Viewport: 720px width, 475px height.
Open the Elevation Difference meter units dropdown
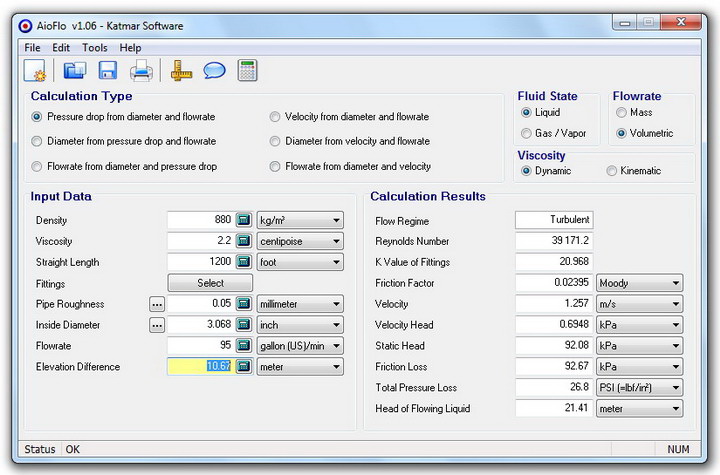pyautogui.click(x=300, y=367)
